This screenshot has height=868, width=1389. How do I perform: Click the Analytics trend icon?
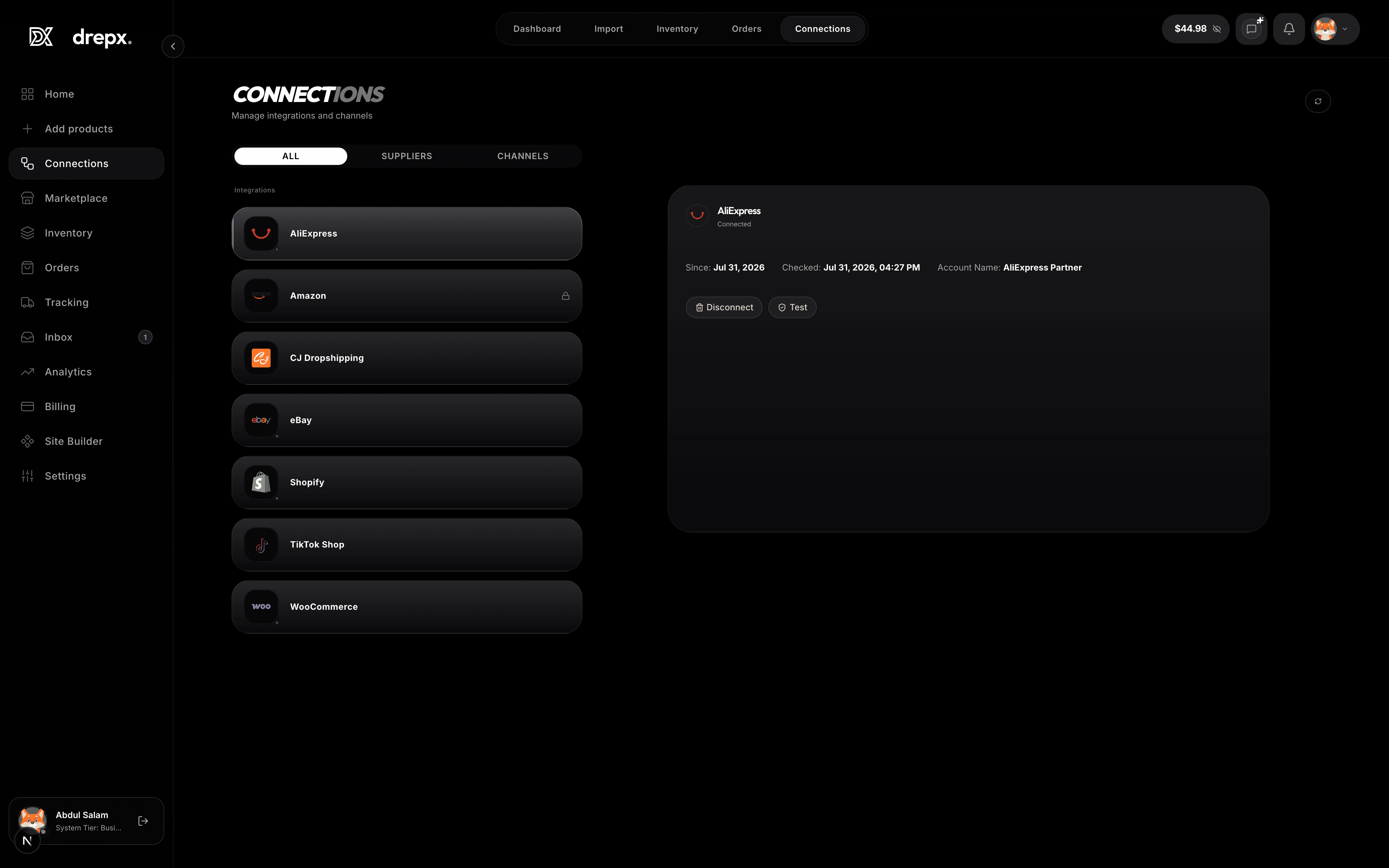point(27,372)
